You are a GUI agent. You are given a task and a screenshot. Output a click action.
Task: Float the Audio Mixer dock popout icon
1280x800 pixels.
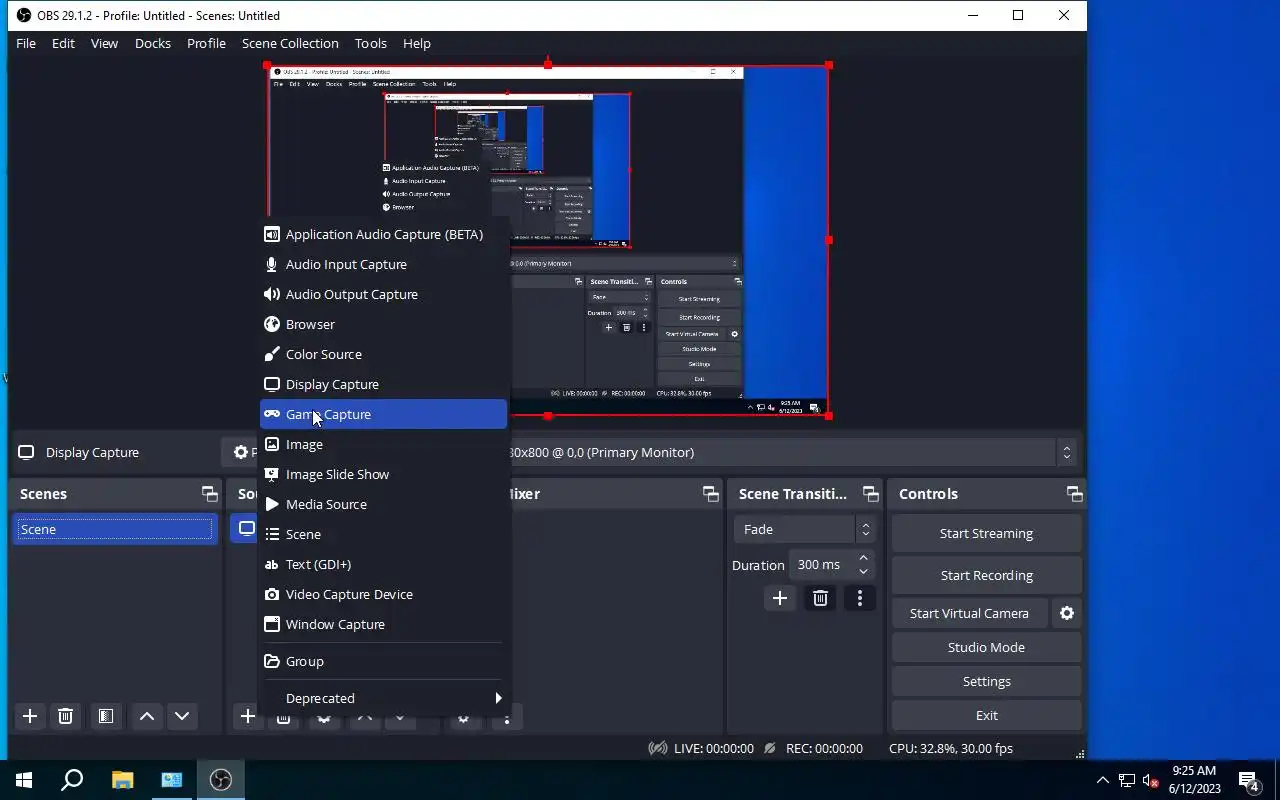point(711,494)
